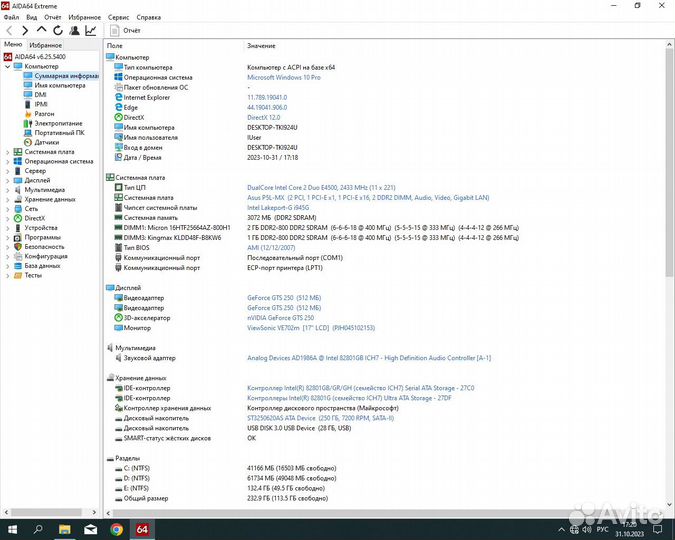Expand the Системная плата tree node
Image resolution: width=675 pixels, height=540 pixels.
coord(7,152)
